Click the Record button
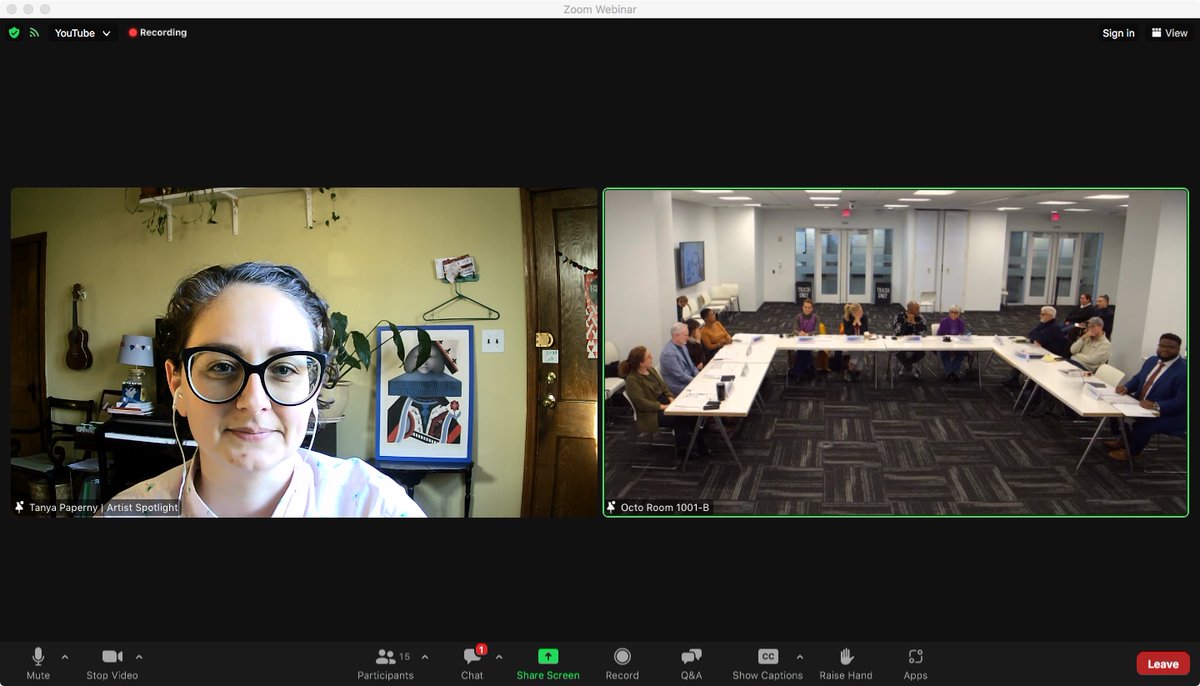 (x=622, y=663)
